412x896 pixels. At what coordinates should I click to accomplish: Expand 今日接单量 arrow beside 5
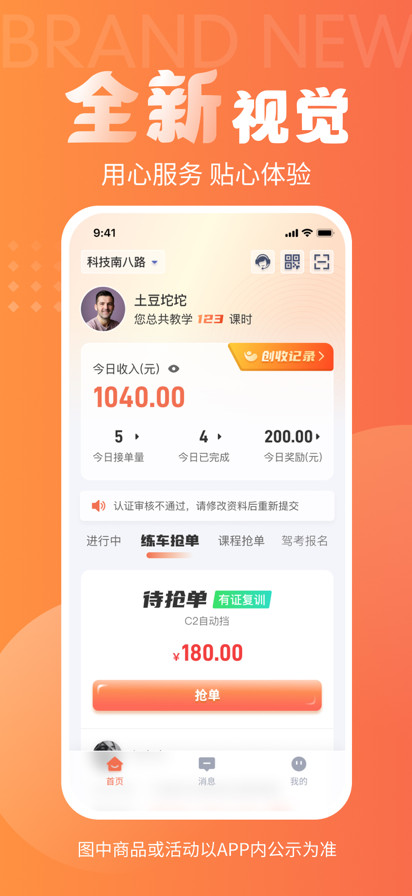point(137,437)
